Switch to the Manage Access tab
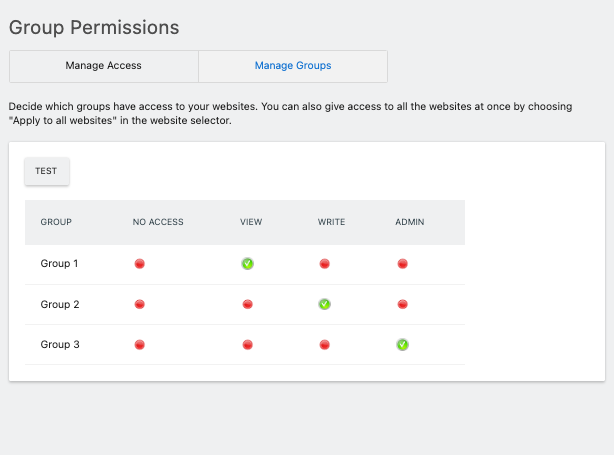The width and height of the screenshot is (614, 455). (104, 66)
